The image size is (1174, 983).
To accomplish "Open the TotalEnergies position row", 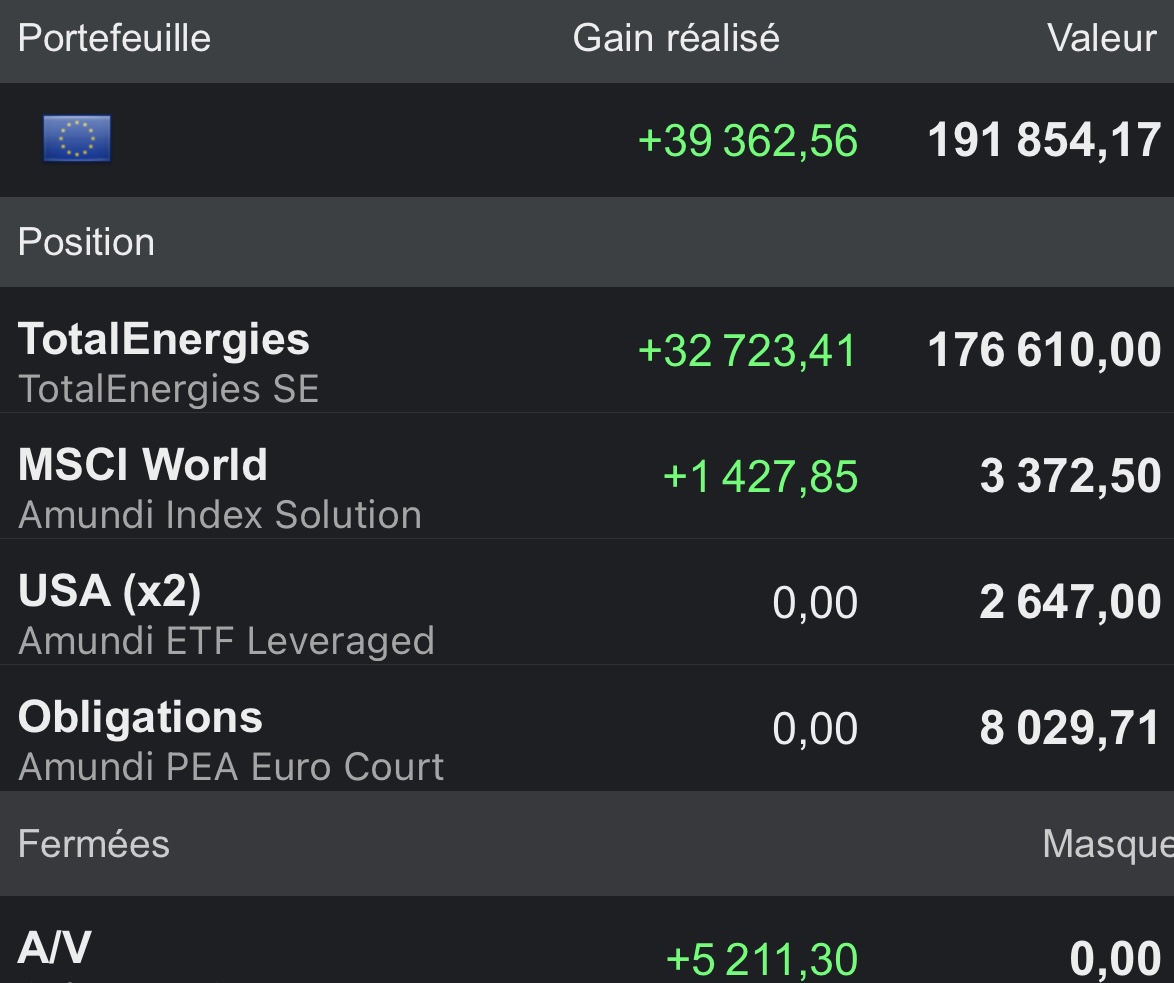I will (587, 350).
